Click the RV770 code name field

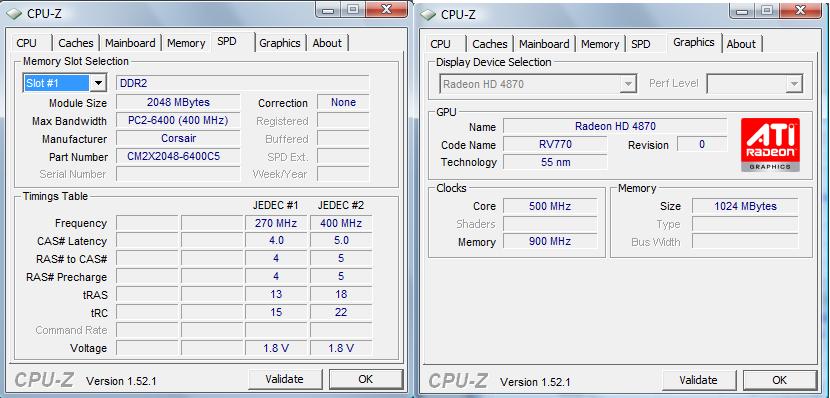(555, 144)
